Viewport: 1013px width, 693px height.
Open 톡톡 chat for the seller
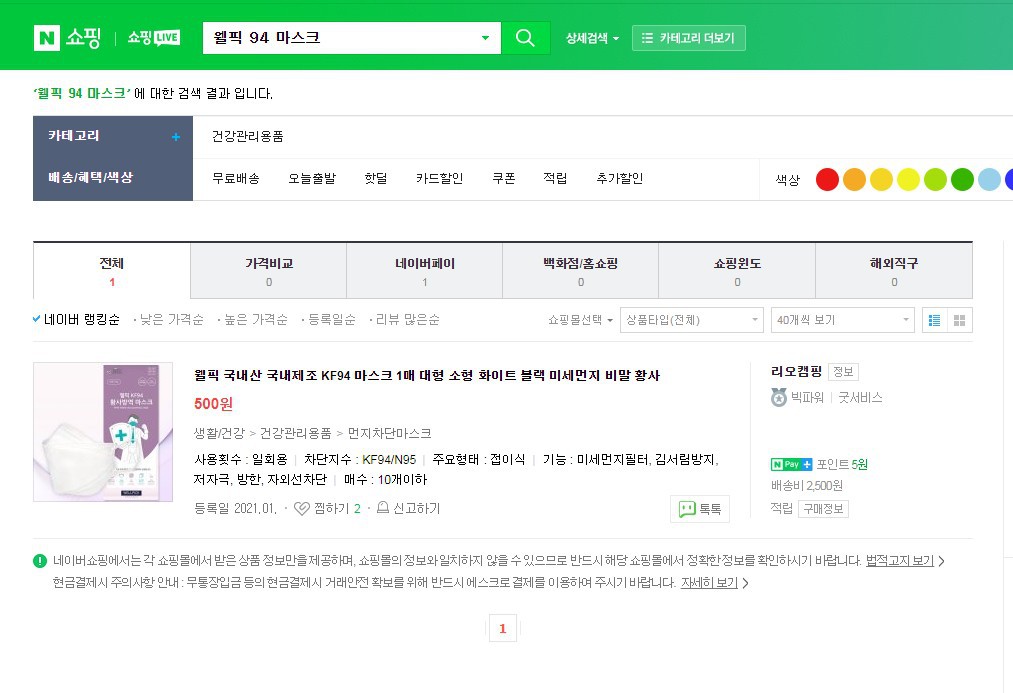coord(700,508)
